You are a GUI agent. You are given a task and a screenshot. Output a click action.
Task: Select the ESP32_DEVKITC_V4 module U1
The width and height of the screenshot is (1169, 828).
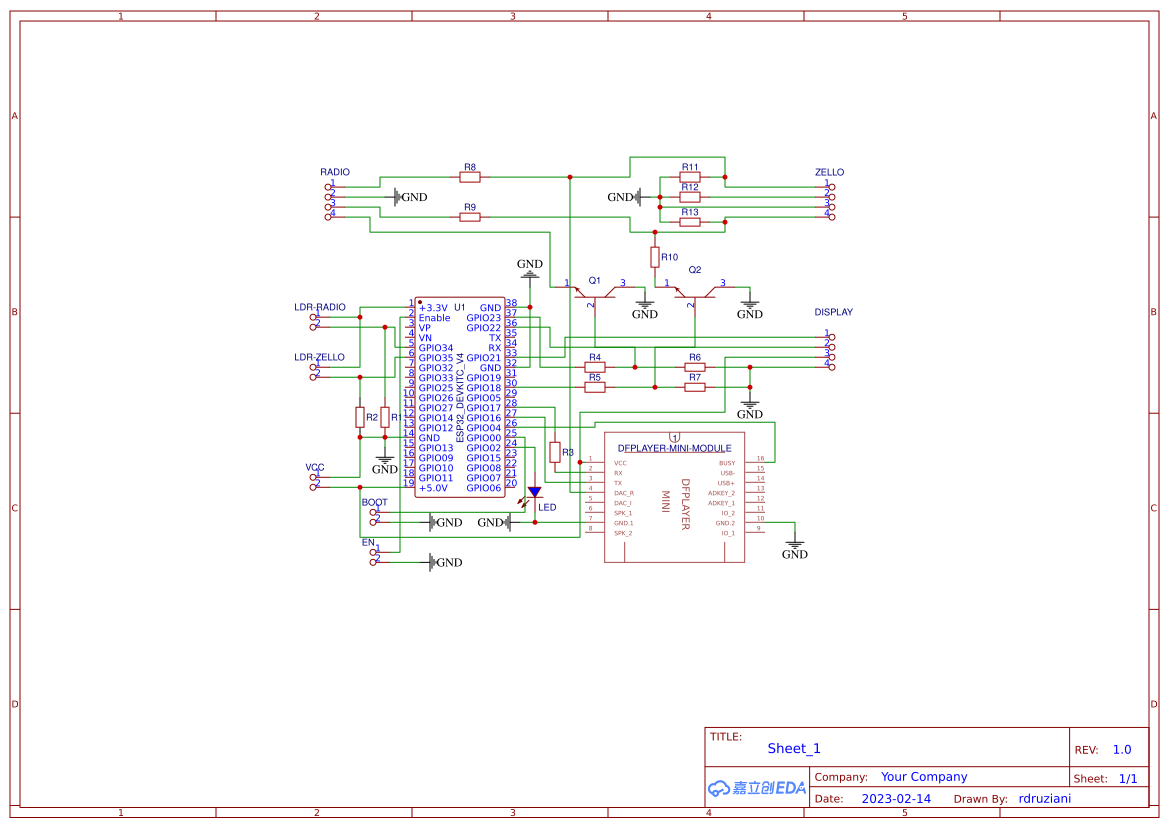coord(460,395)
